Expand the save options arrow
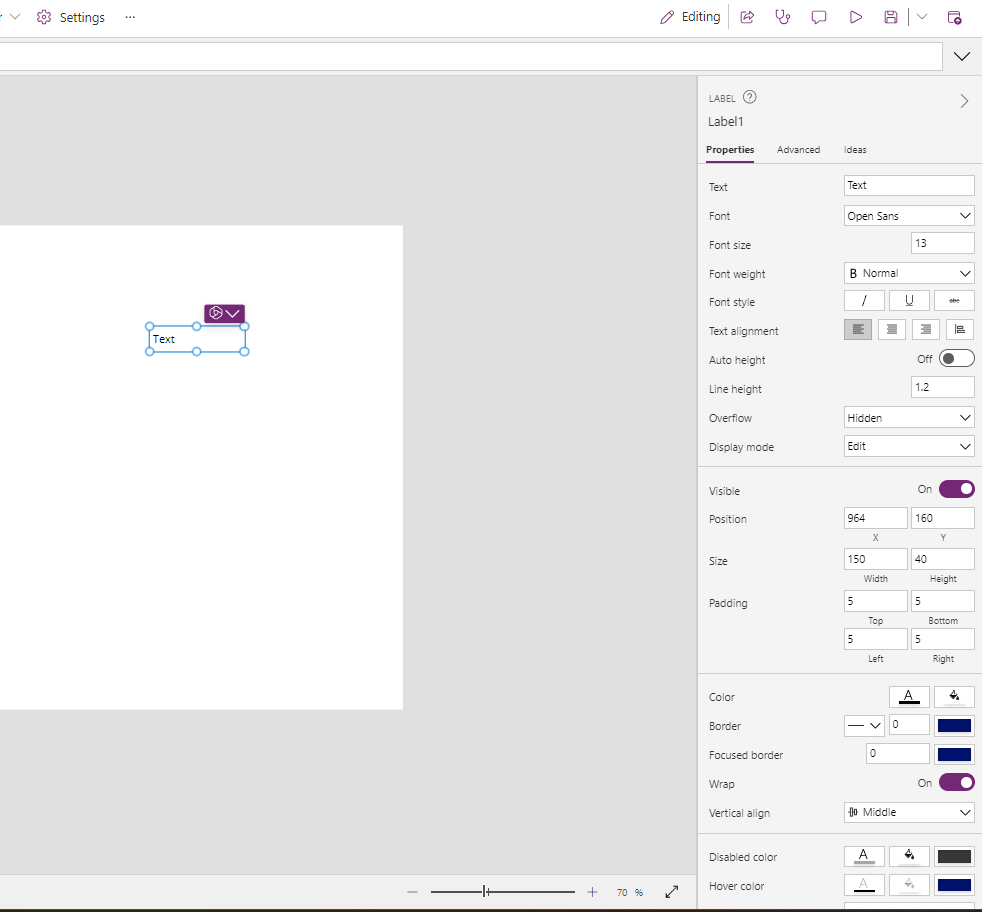This screenshot has height=912, width=982. tap(922, 17)
